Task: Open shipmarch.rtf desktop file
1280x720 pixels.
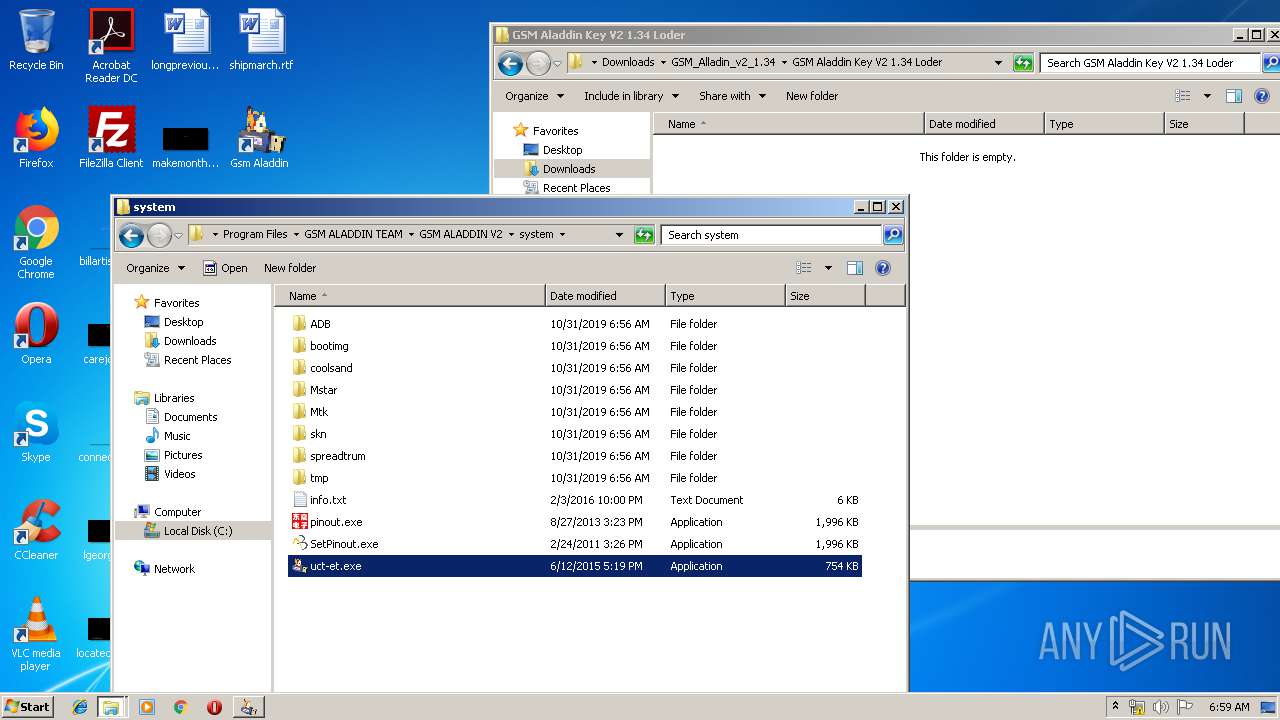Action: (261, 40)
